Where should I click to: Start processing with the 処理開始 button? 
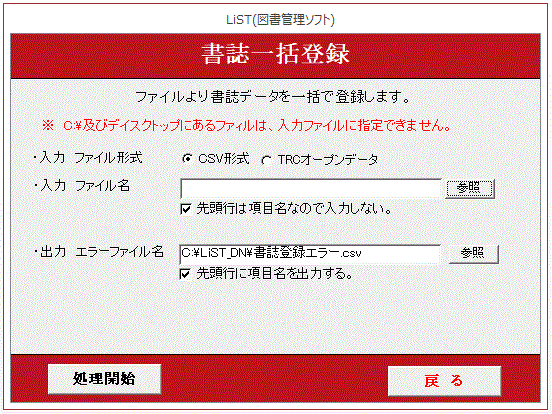[105, 379]
